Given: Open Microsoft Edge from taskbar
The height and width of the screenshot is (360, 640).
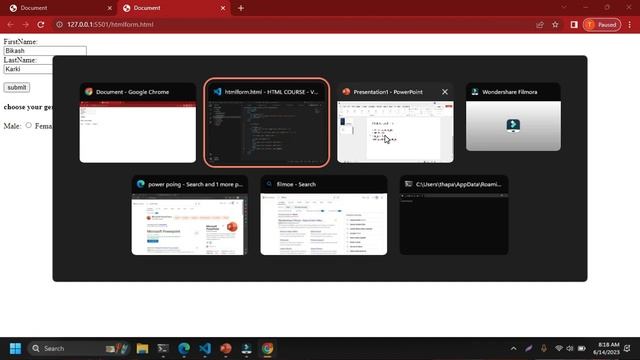Looking at the screenshot, I should [184, 348].
